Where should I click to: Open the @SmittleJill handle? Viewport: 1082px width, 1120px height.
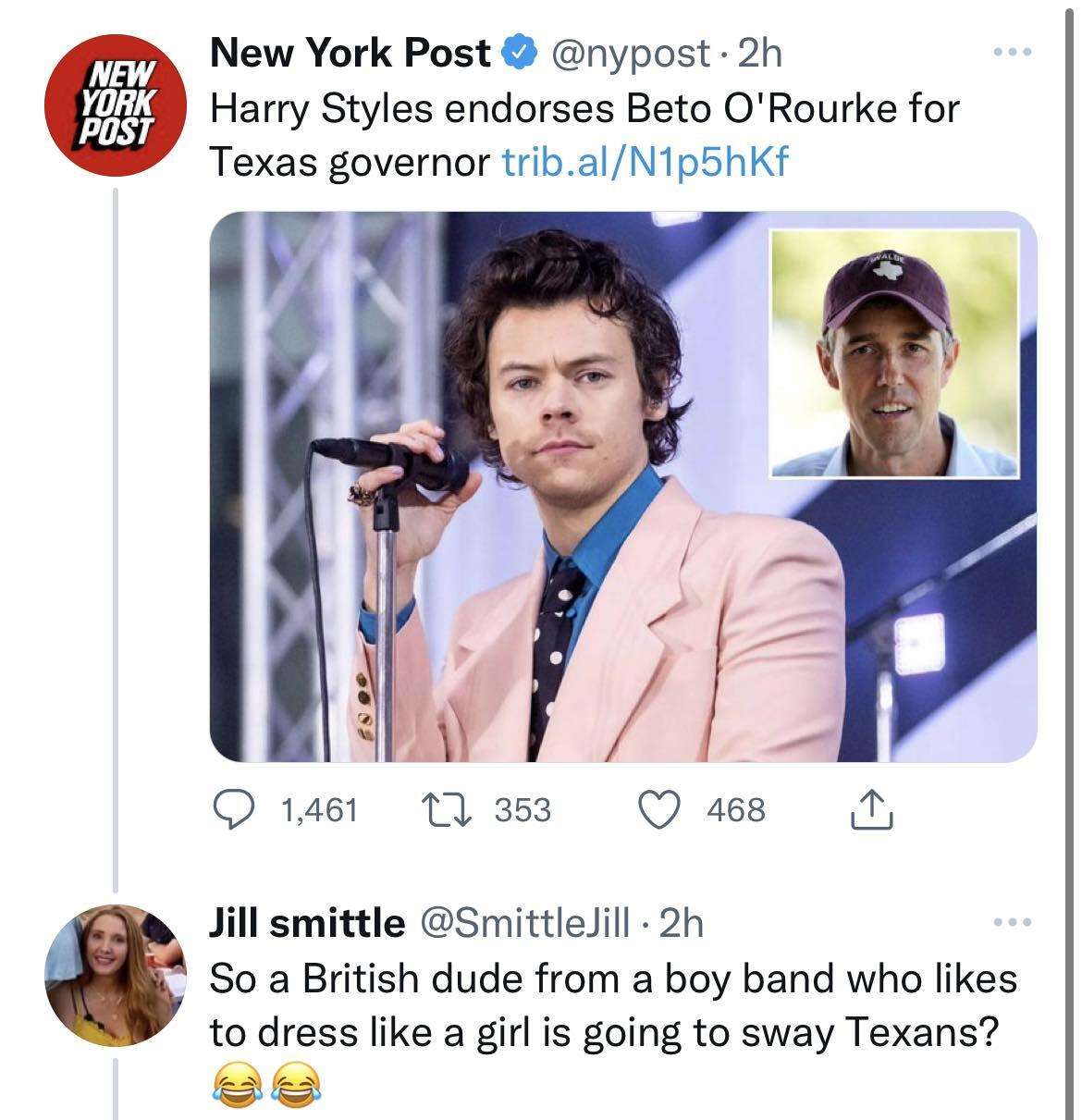pos(525,922)
